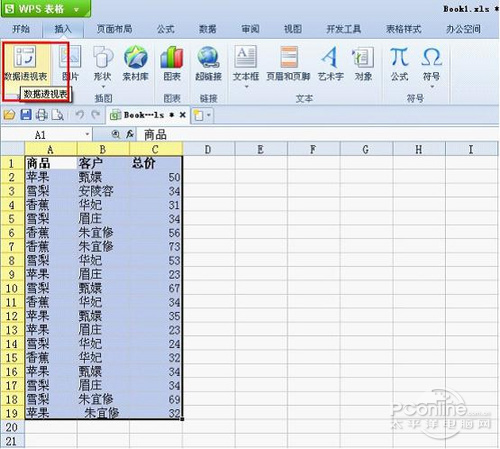Select cell B19 containing 朱宜修
The image size is (500, 449).
coord(103,413)
